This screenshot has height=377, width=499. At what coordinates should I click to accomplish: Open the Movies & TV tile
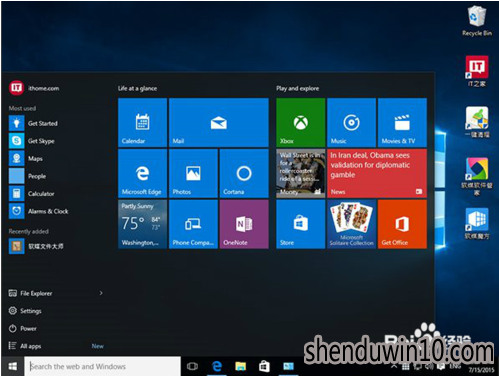pos(402,122)
